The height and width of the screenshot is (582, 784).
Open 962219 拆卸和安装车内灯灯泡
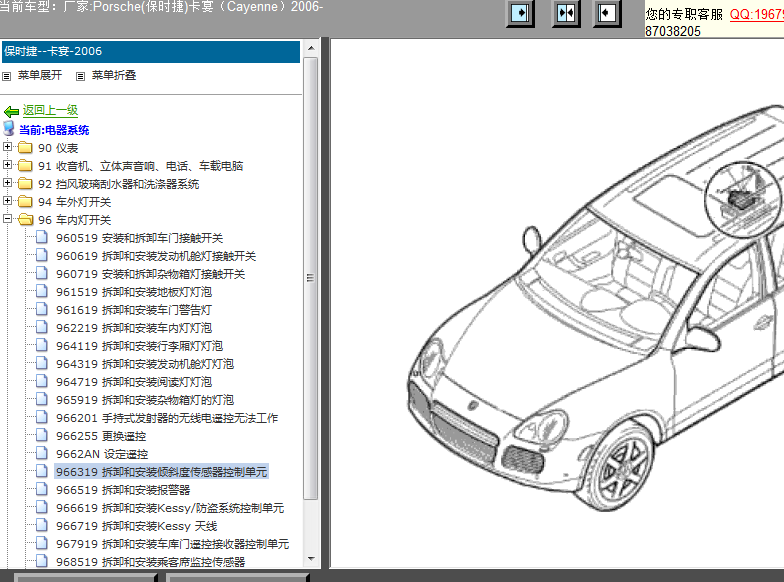[134, 328]
